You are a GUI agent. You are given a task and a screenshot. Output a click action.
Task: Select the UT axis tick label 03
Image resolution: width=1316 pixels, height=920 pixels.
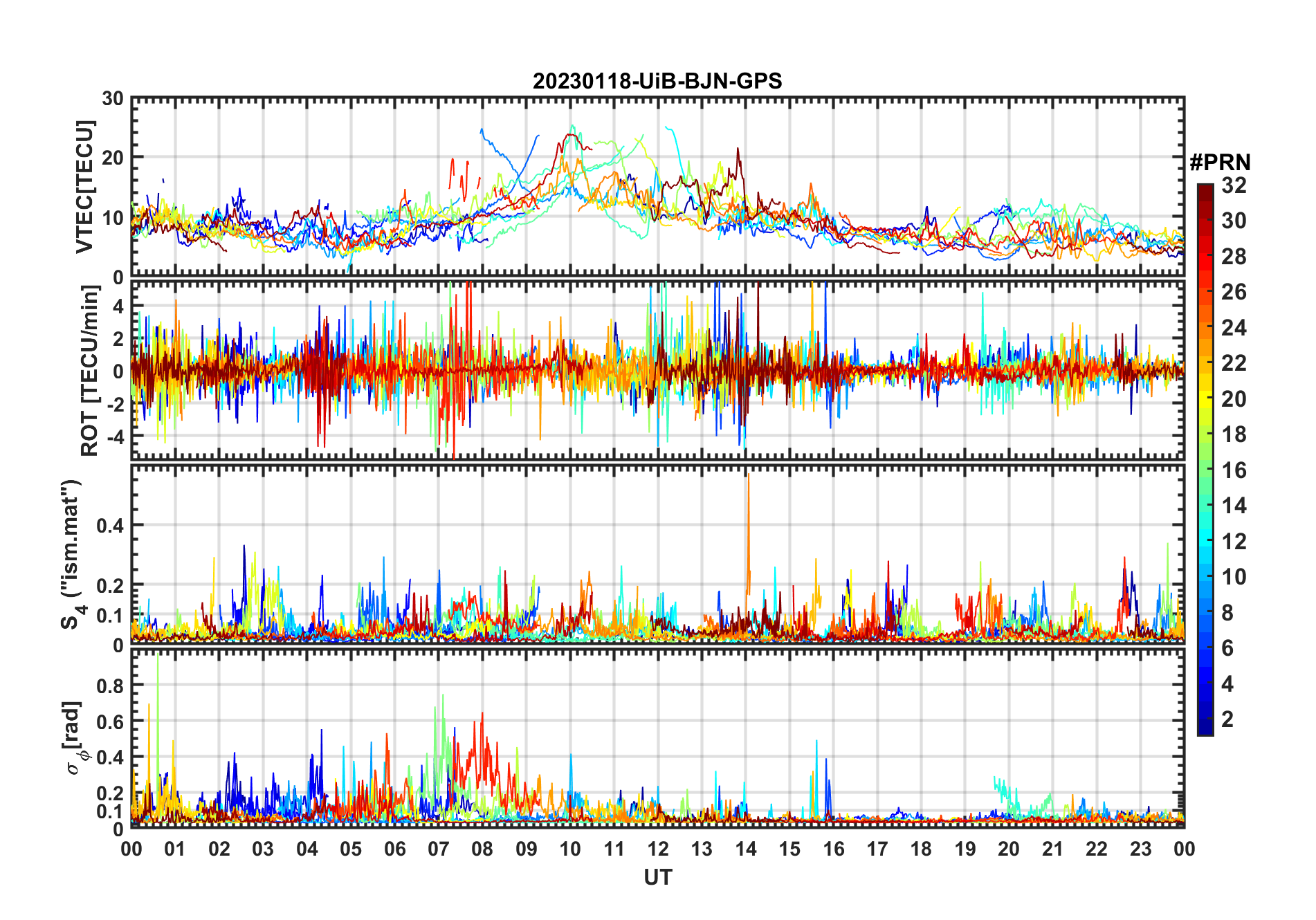263,849
